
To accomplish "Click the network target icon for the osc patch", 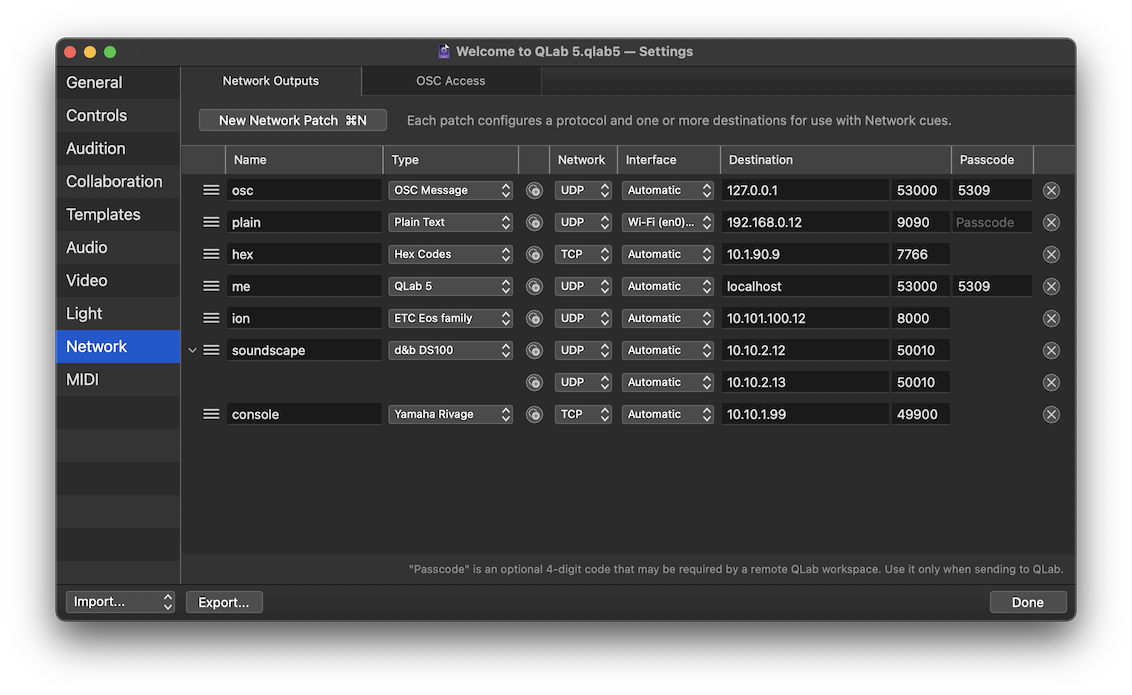I will pyautogui.click(x=533, y=189).
